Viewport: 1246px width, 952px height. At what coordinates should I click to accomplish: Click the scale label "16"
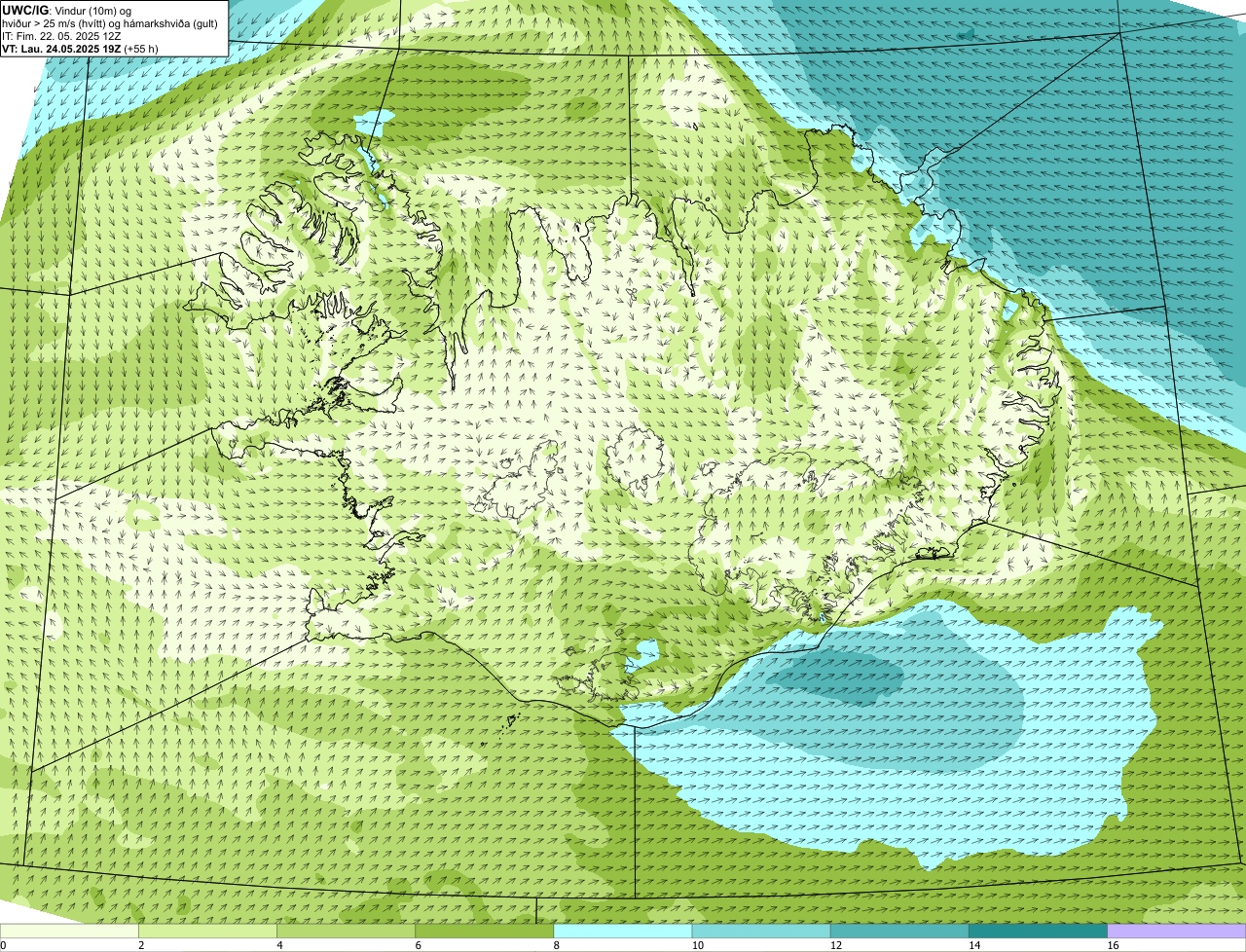[1113, 945]
